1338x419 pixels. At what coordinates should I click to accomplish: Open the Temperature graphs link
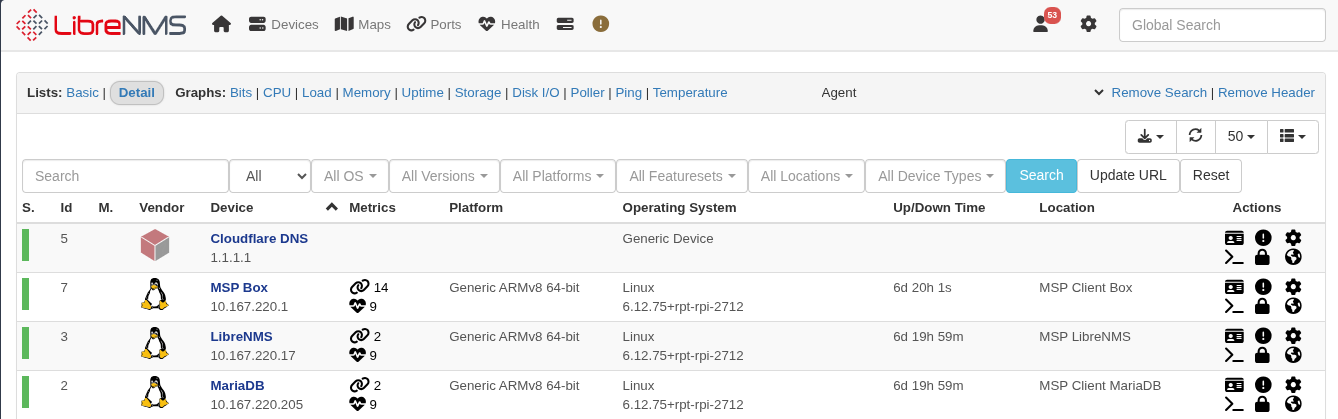point(690,93)
